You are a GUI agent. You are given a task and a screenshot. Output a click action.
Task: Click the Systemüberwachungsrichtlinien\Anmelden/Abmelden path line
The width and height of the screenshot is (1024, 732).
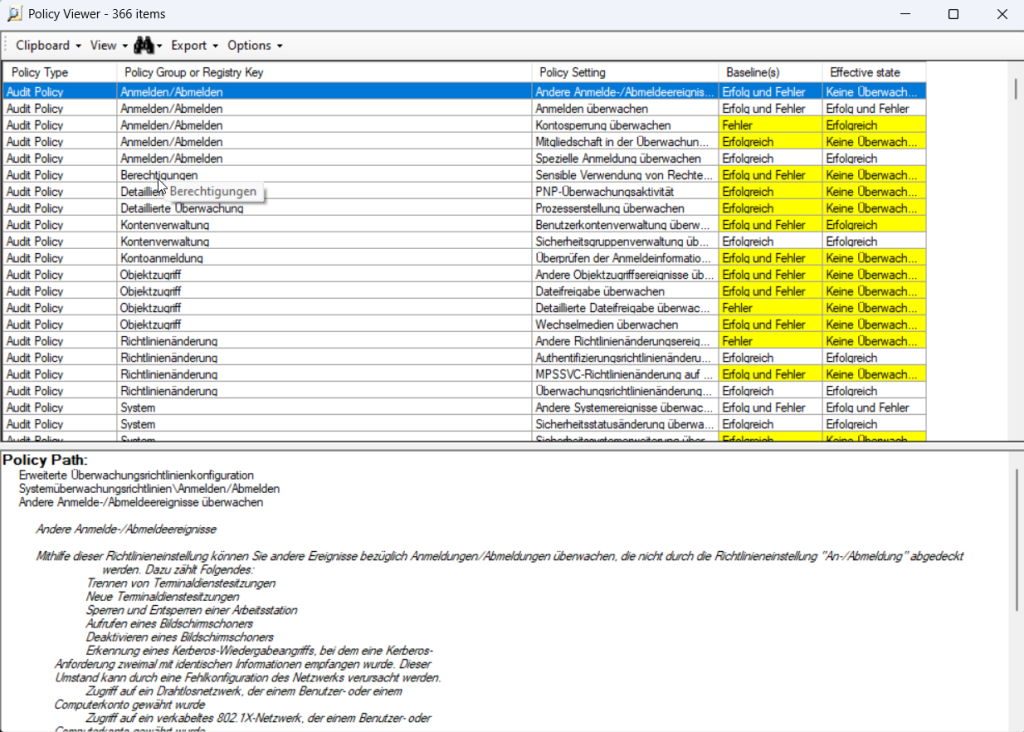[x=149, y=489]
